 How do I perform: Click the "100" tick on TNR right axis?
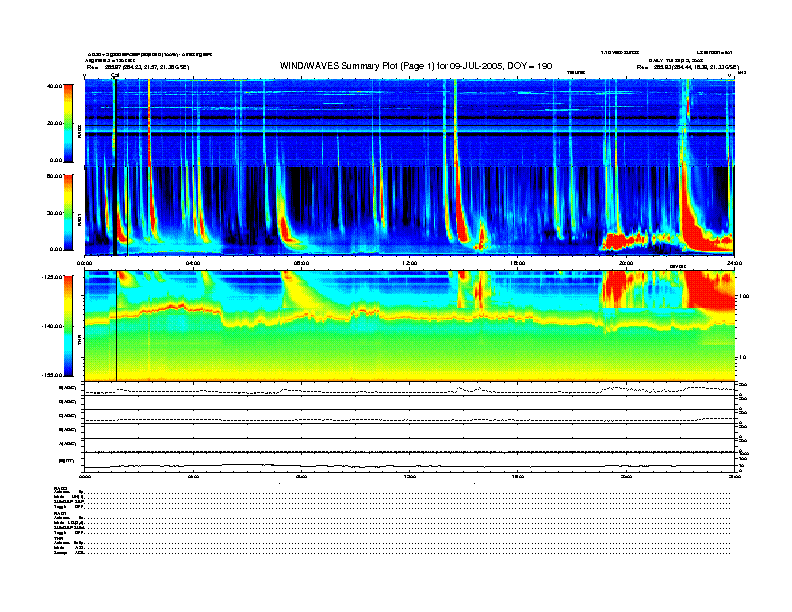click(743, 296)
